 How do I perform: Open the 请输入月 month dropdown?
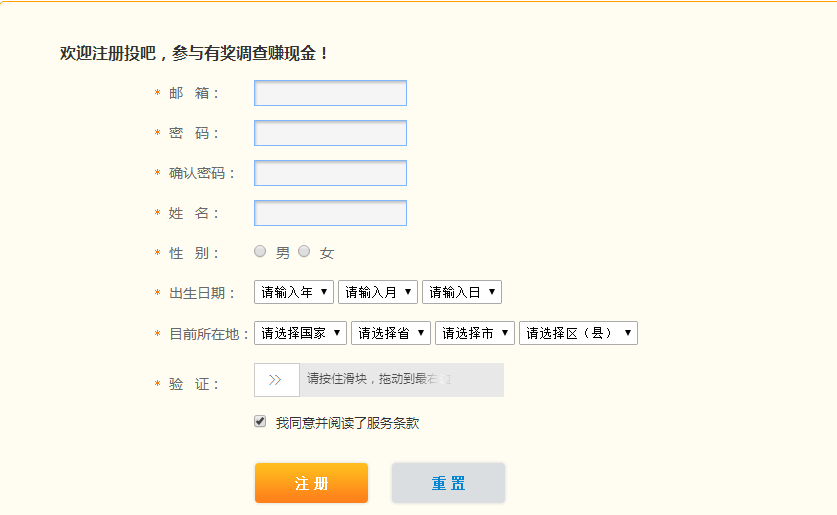[x=379, y=292]
